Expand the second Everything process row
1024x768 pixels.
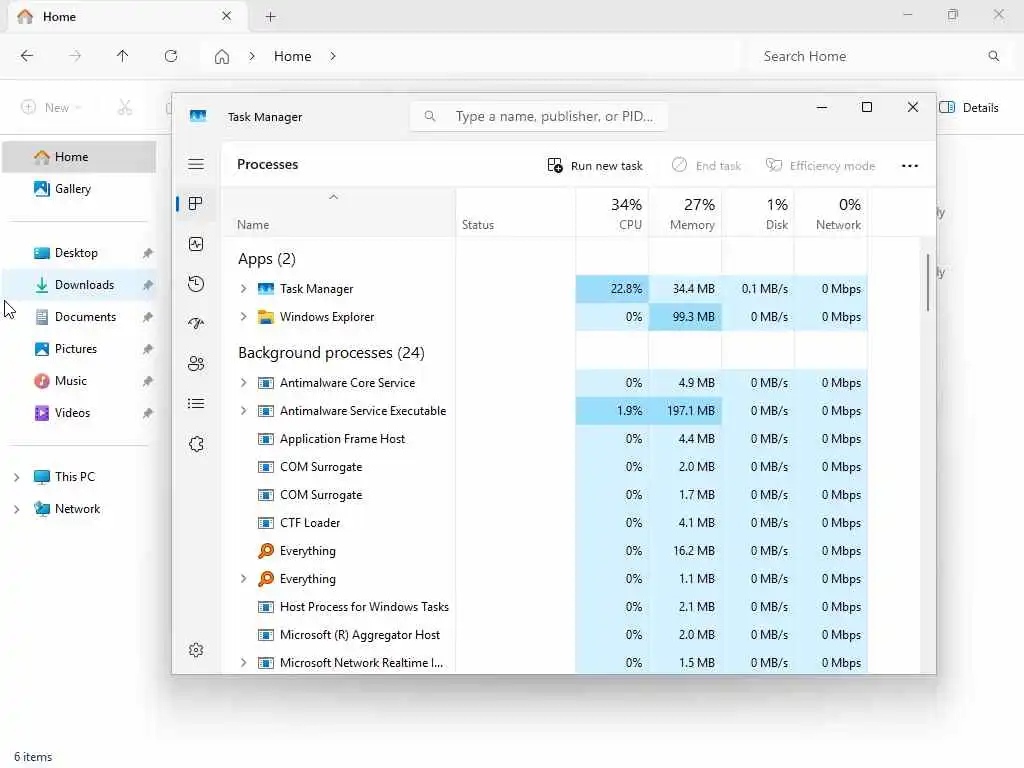click(x=244, y=579)
